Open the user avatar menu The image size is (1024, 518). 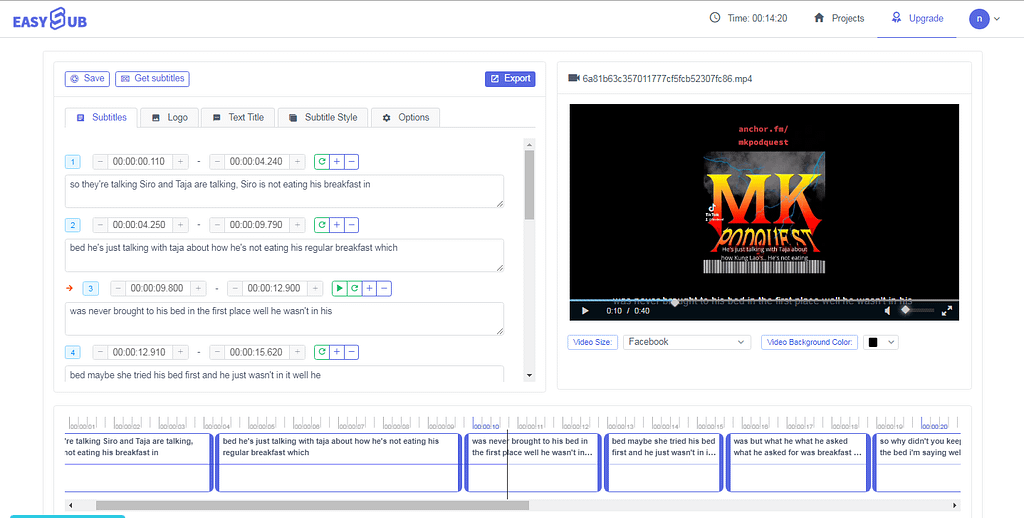click(984, 19)
